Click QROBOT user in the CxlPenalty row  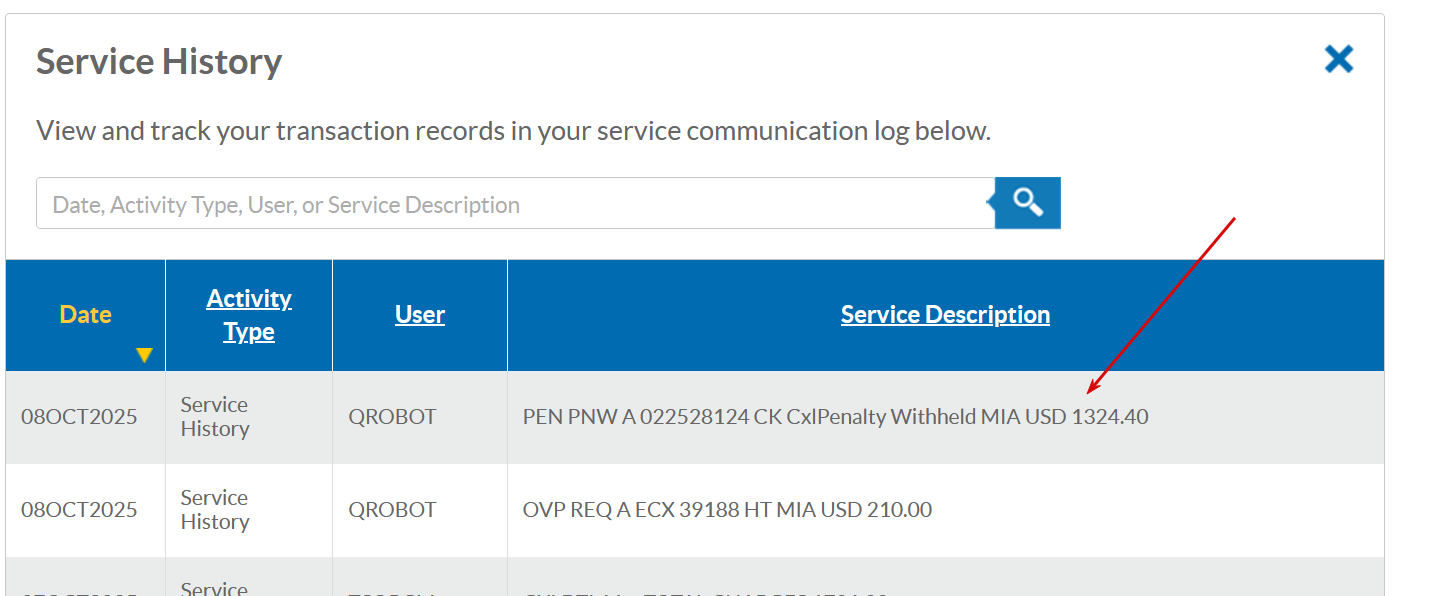[x=392, y=417]
